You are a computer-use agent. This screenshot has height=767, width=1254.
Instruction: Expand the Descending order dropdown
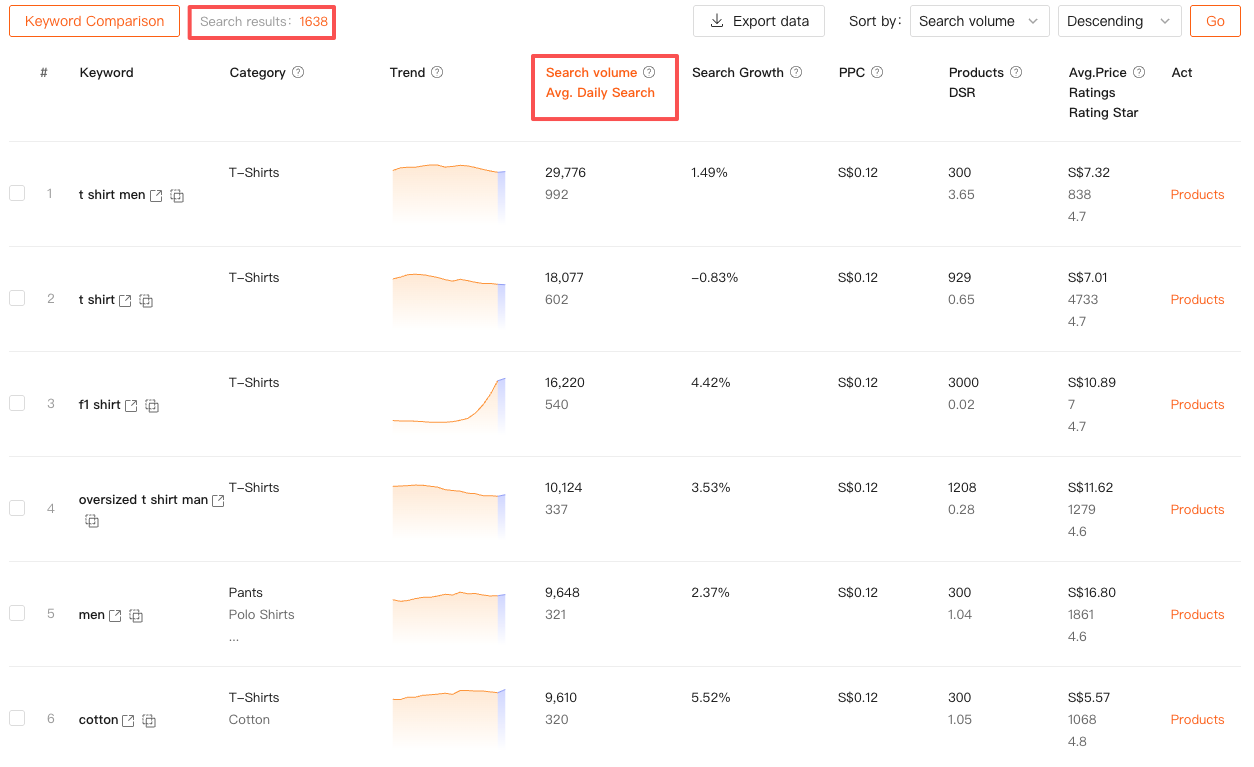pos(1119,21)
